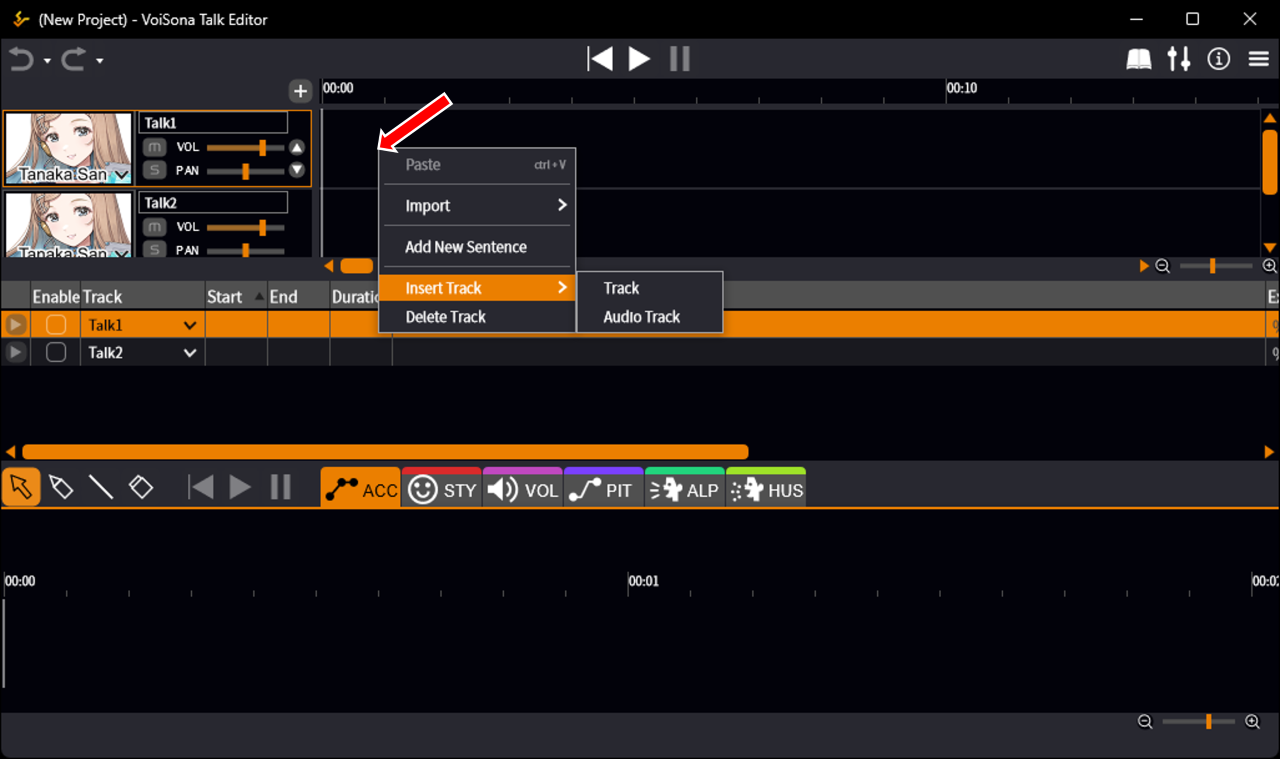Switch to the VOL tab
Viewport: 1280px width, 759px height.
pos(523,488)
